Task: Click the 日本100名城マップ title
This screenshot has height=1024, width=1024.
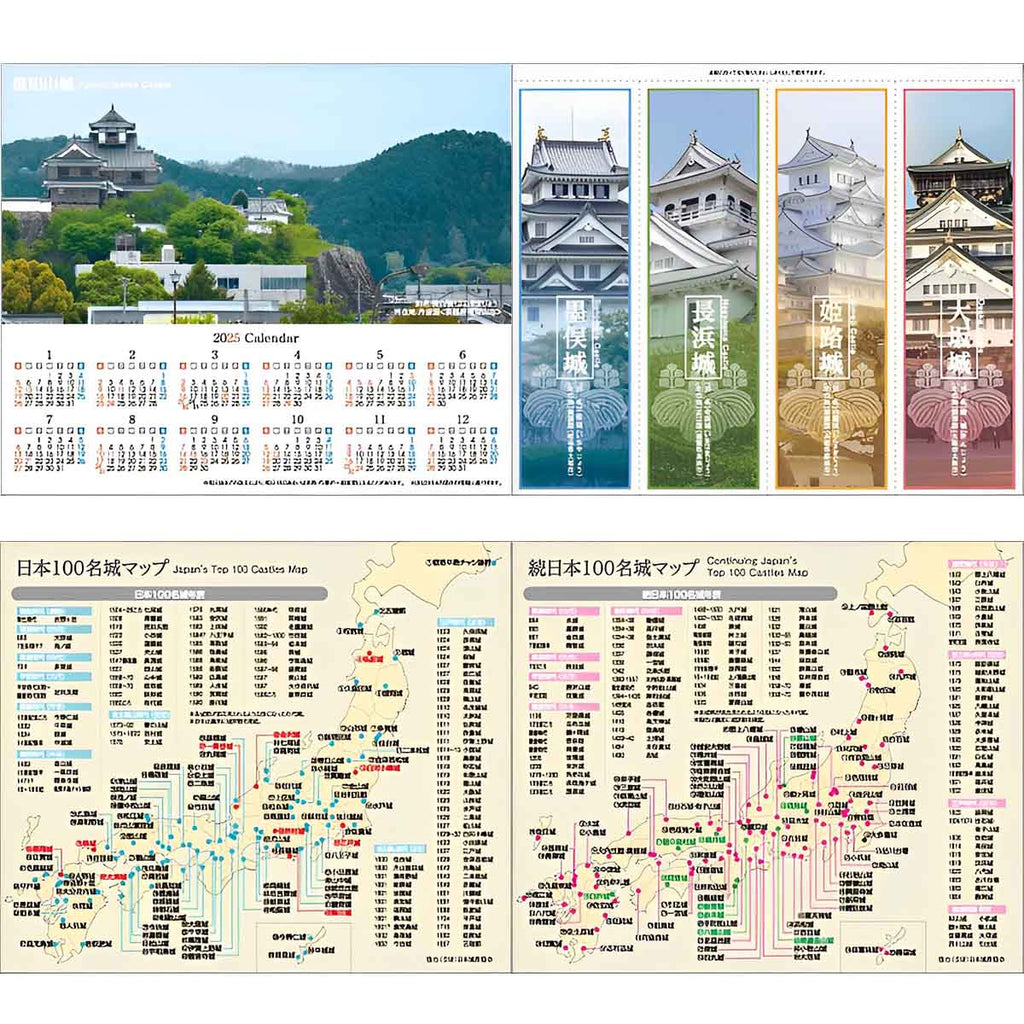Action: click(92, 567)
